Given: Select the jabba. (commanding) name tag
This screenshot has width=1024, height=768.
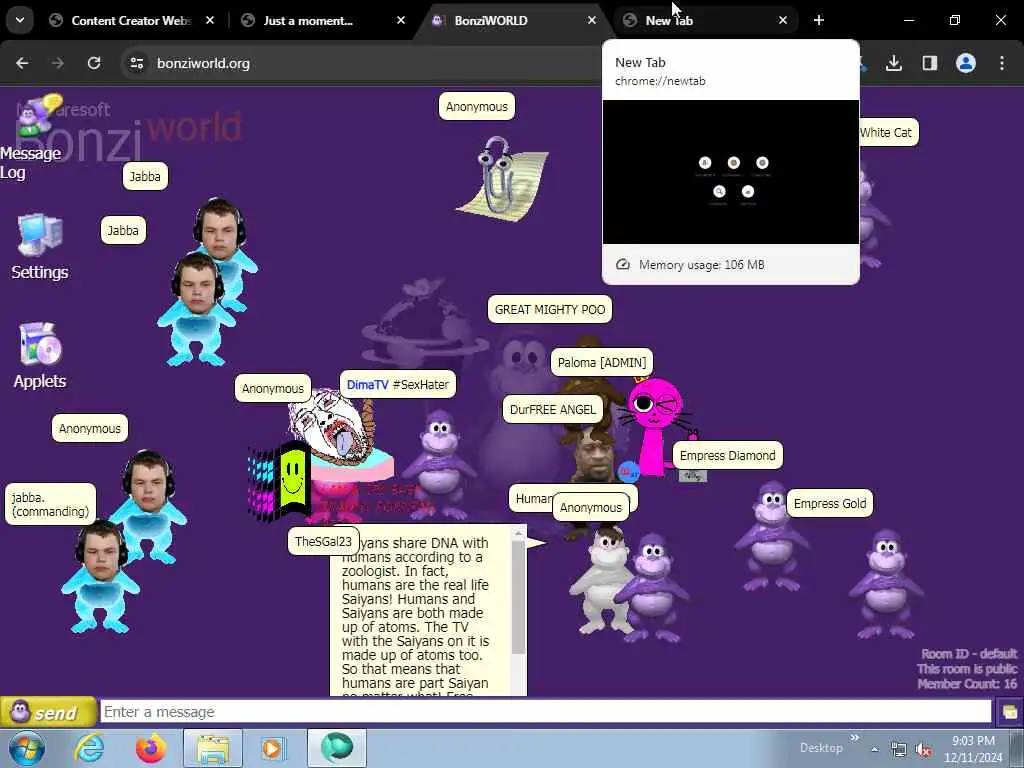Looking at the screenshot, I should point(50,504).
